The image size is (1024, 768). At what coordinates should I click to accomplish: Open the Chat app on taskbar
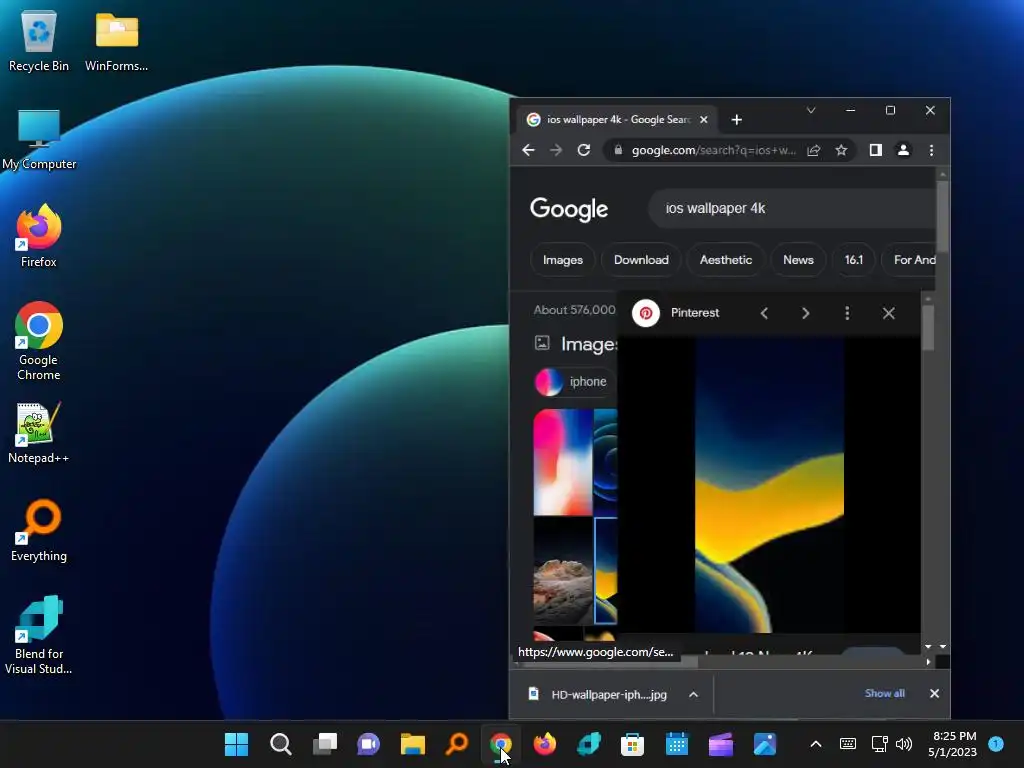point(368,744)
